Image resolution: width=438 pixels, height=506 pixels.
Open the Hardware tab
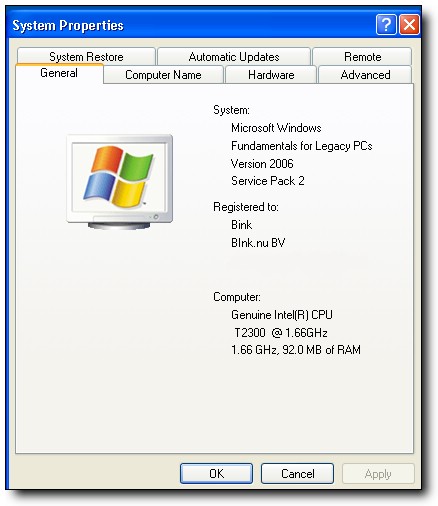[x=271, y=75]
